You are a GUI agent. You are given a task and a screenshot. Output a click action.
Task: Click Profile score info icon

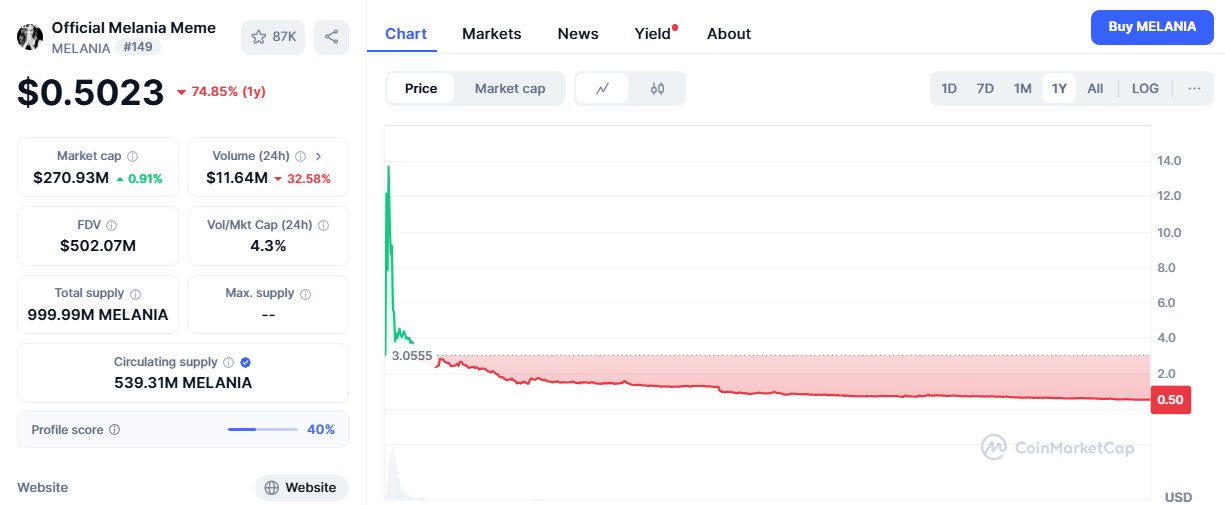[114, 430]
